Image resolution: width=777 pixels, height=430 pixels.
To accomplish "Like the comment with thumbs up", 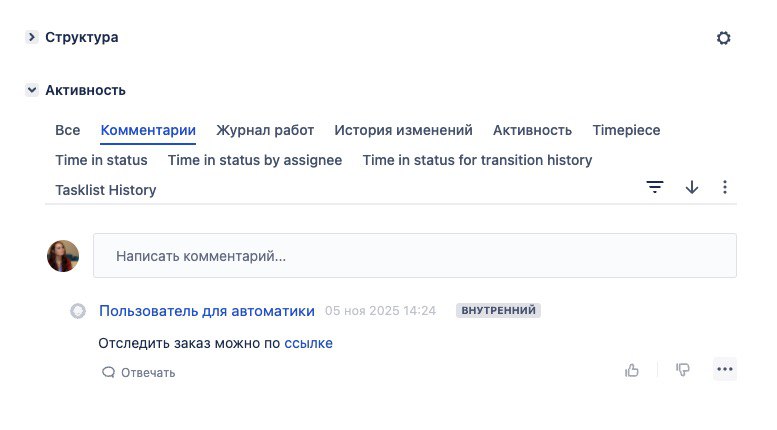I will coord(632,370).
